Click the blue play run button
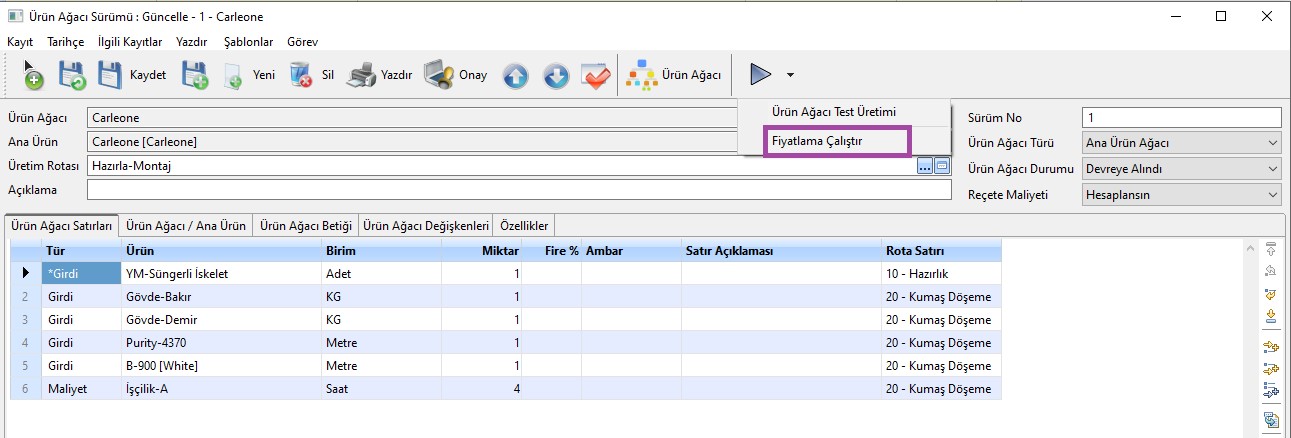The image size is (1291, 438). pyautogui.click(x=760, y=75)
